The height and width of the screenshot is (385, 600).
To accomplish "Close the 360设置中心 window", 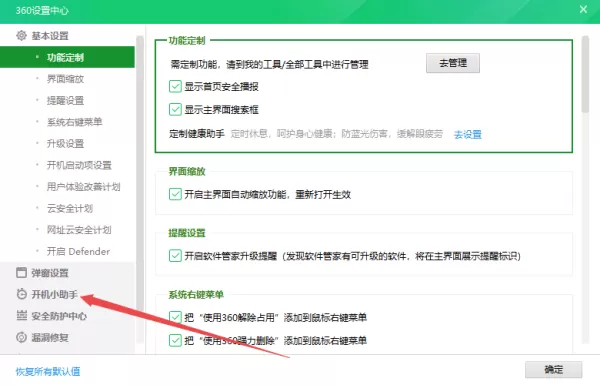I will coord(583,9).
